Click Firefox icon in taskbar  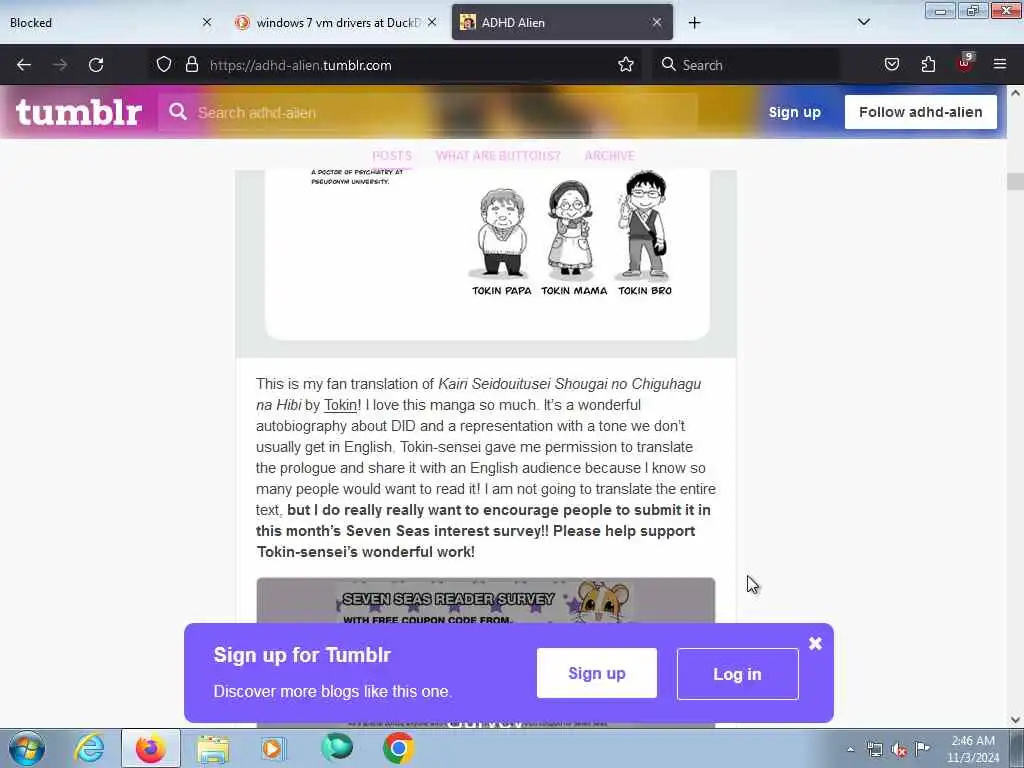point(150,748)
